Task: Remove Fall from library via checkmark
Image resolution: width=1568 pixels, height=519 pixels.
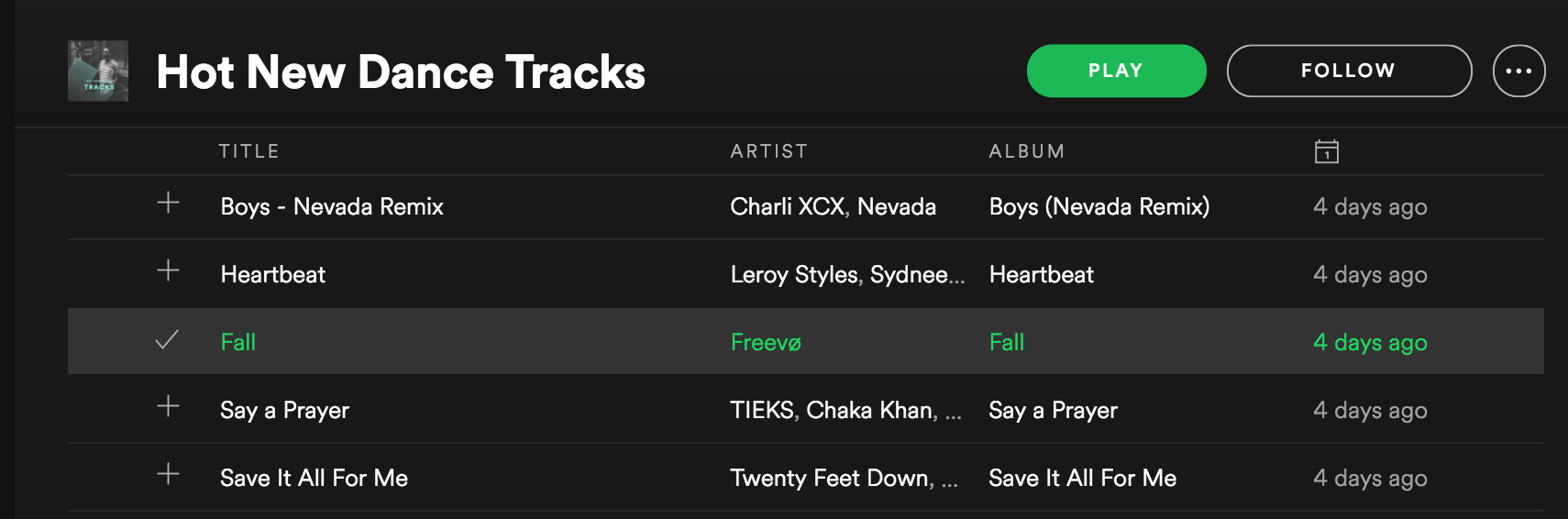Action: point(167,339)
